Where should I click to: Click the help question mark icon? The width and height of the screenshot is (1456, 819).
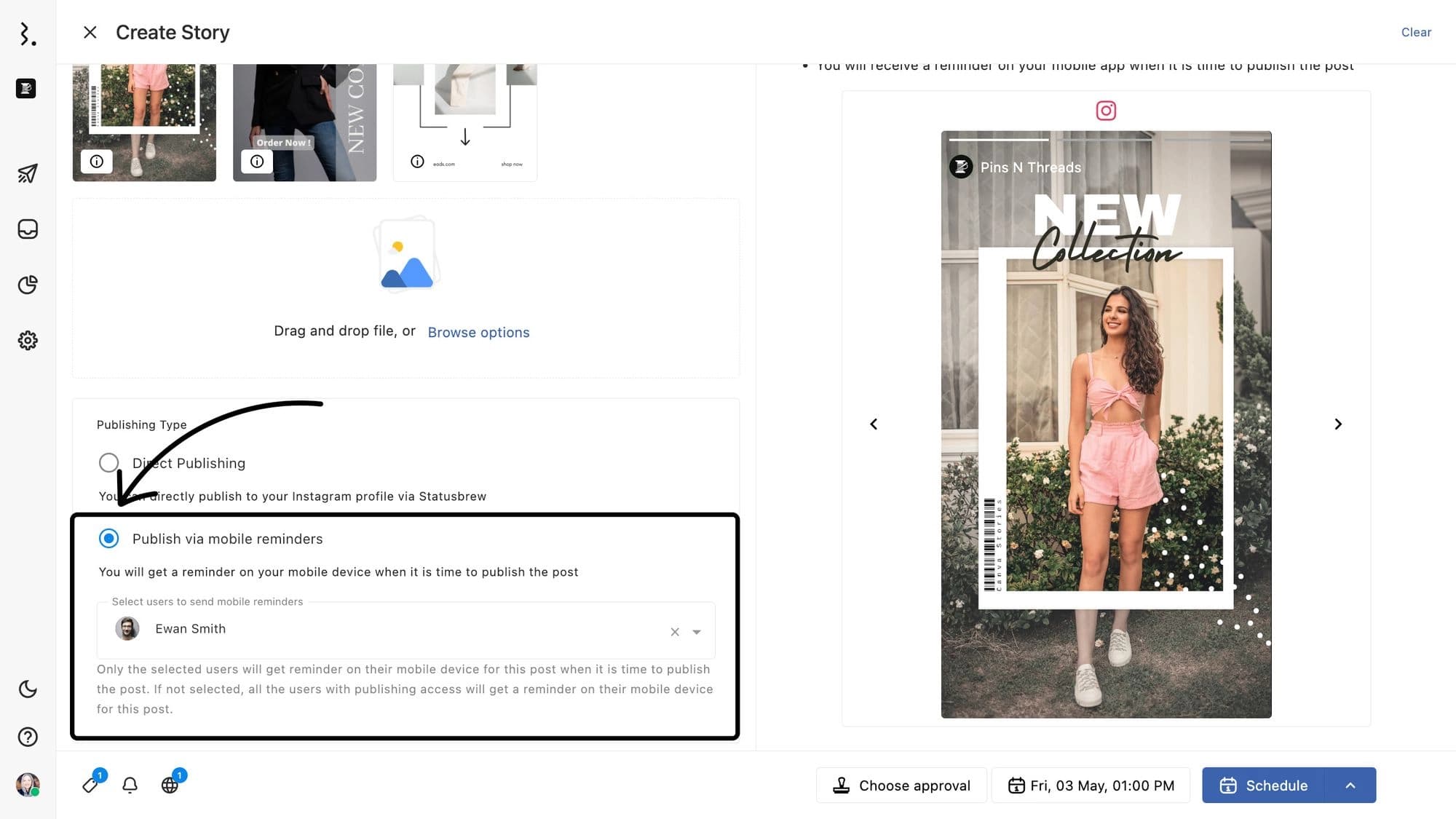[x=27, y=737]
